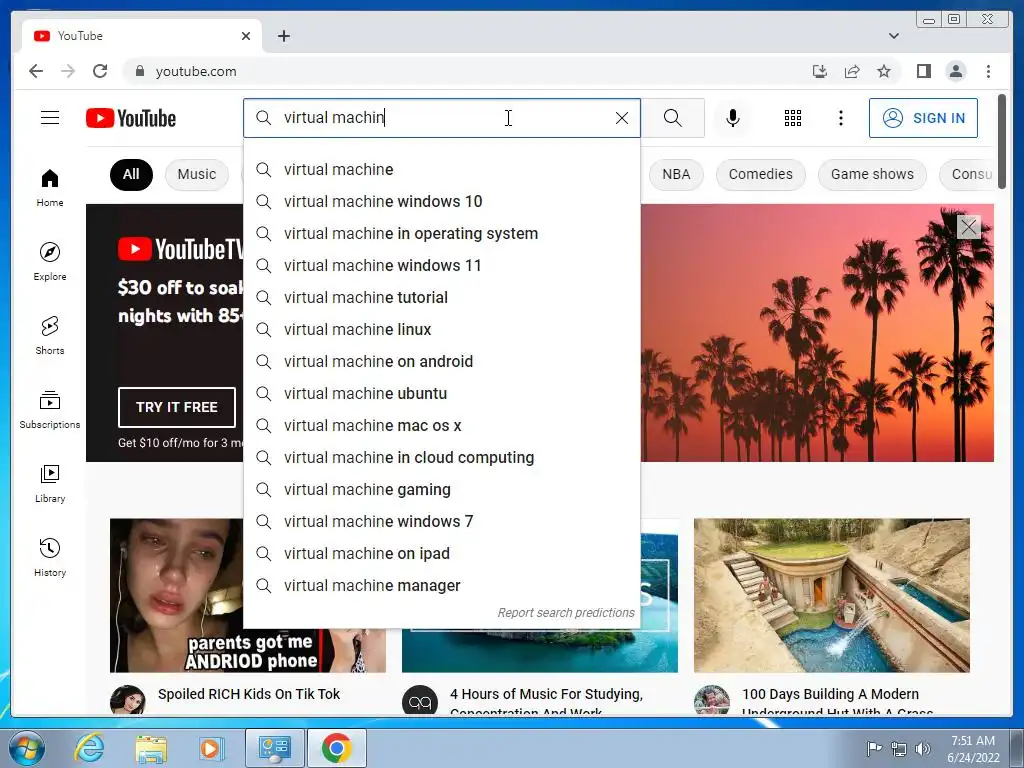
Task: Click the volume speaker tray icon
Action: [923, 748]
